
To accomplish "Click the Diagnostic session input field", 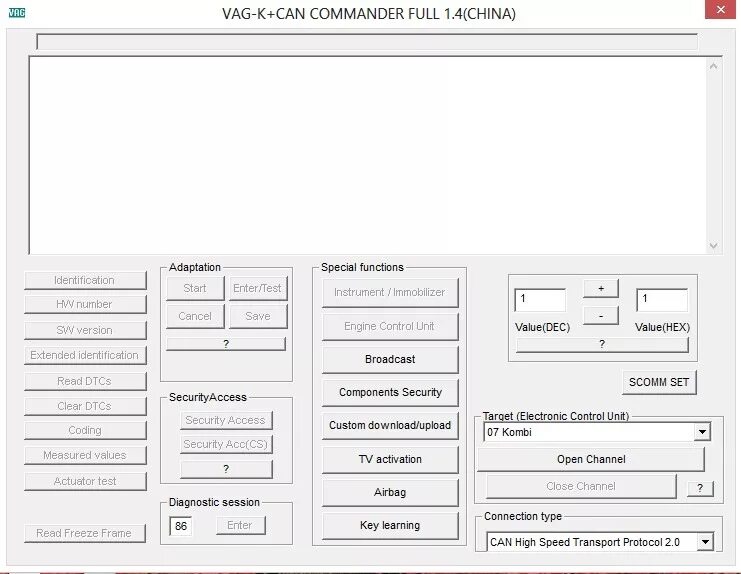I will click(181, 526).
